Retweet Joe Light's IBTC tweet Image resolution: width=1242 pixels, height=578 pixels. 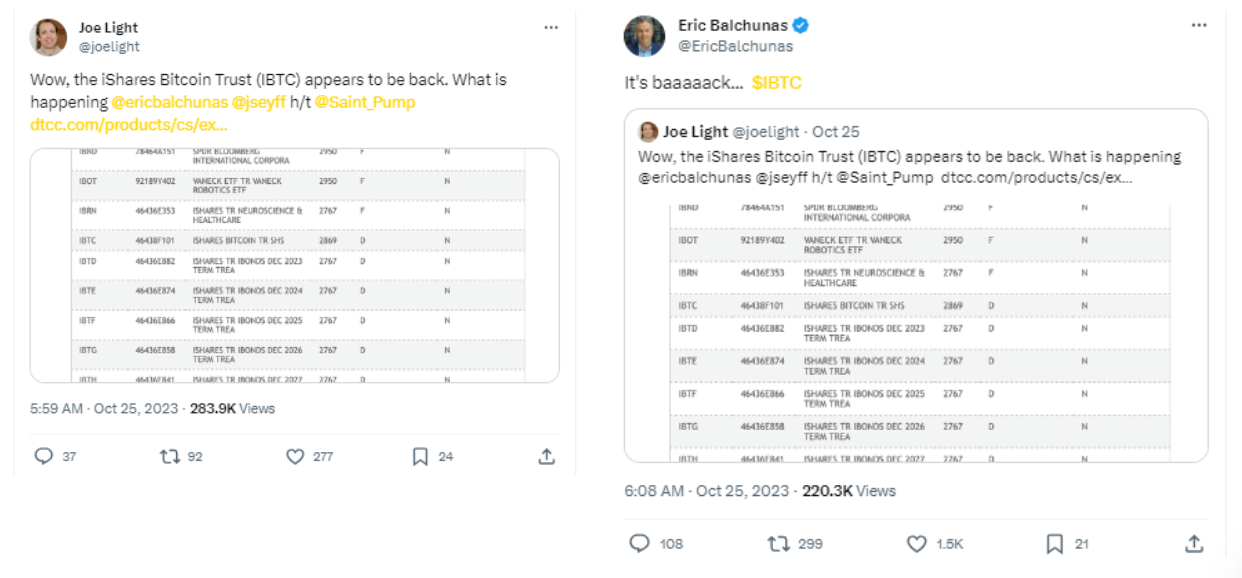pos(170,456)
